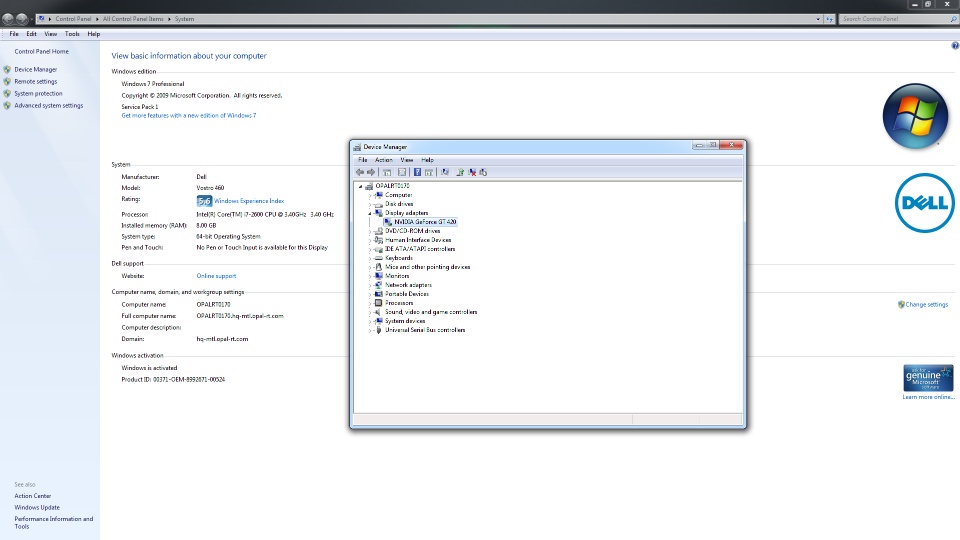This screenshot has height=540, width=960.
Task: Select the System devices tree row
Action: coord(405,321)
